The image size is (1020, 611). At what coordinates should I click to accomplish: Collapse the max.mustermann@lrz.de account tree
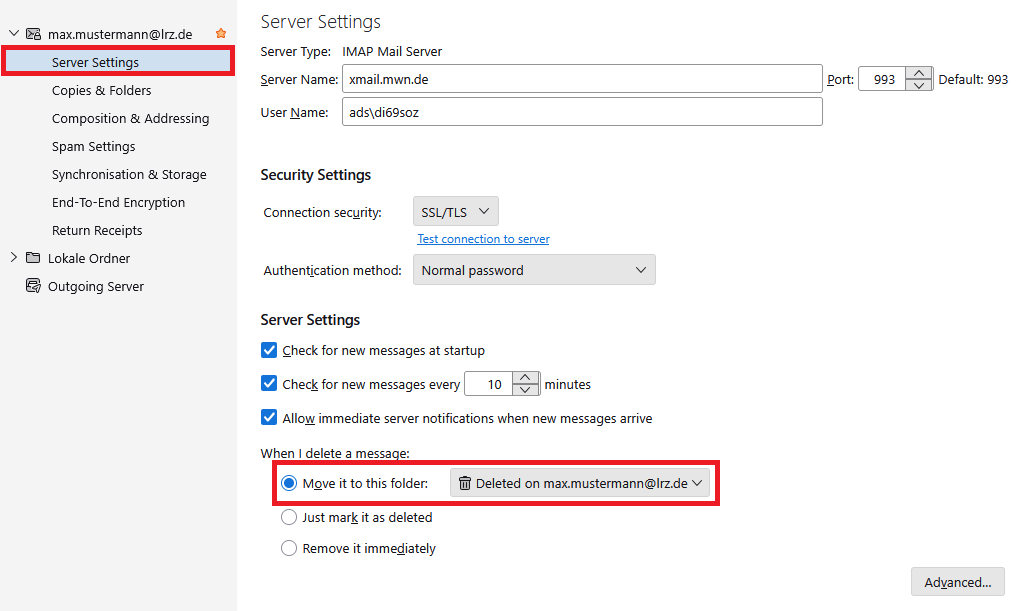[x=12, y=33]
